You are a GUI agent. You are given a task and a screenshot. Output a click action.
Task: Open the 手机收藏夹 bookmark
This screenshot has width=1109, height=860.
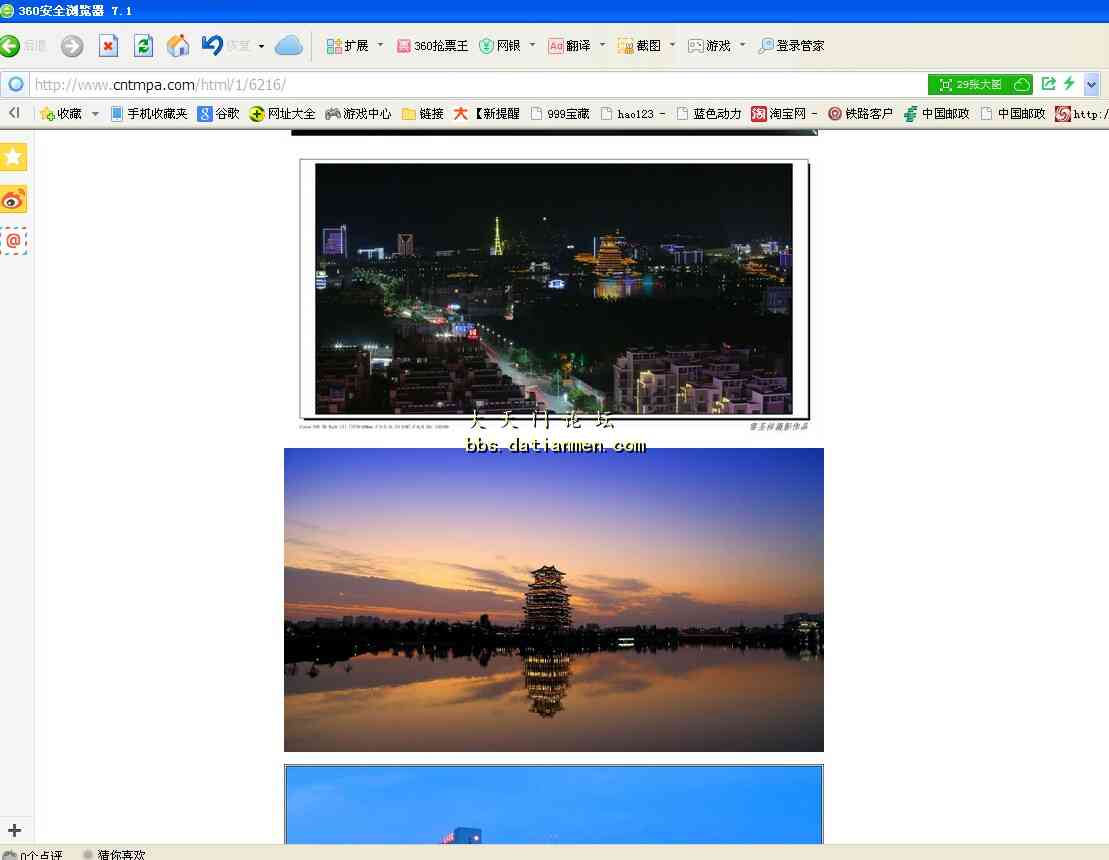pos(148,114)
